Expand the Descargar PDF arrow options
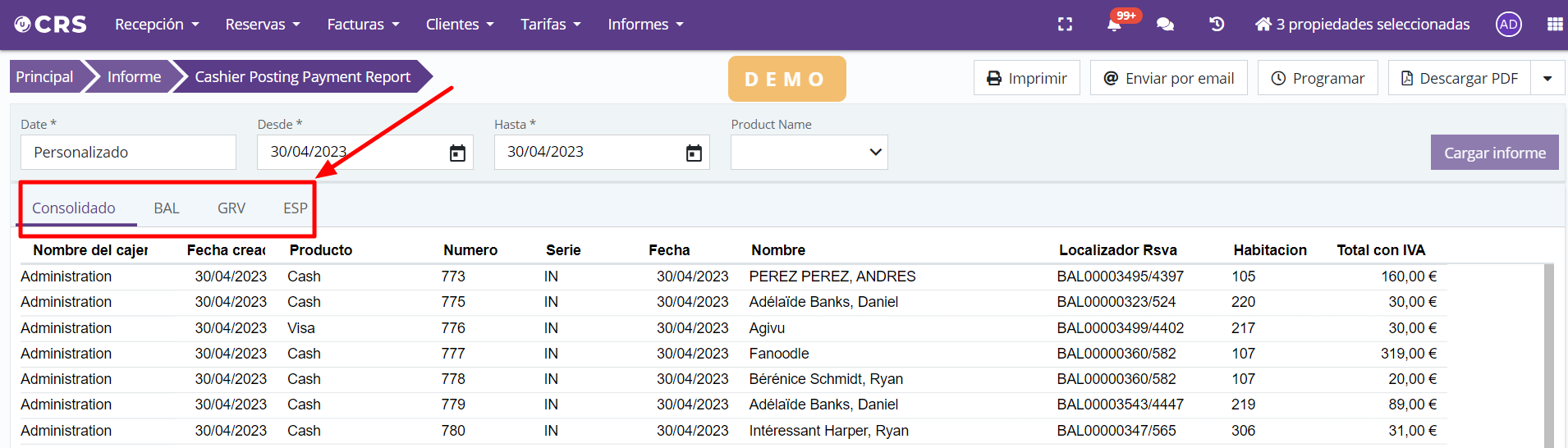This screenshot has height=448, width=1568. click(x=1547, y=79)
